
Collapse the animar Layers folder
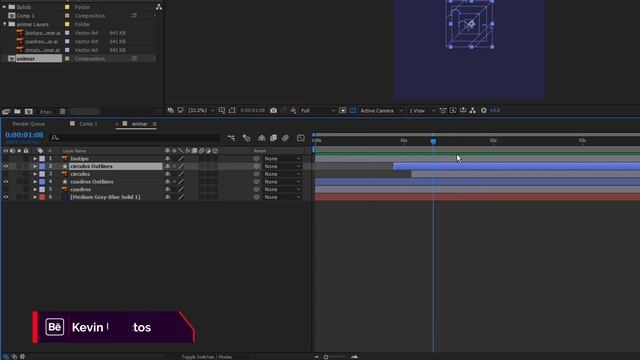point(4,24)
